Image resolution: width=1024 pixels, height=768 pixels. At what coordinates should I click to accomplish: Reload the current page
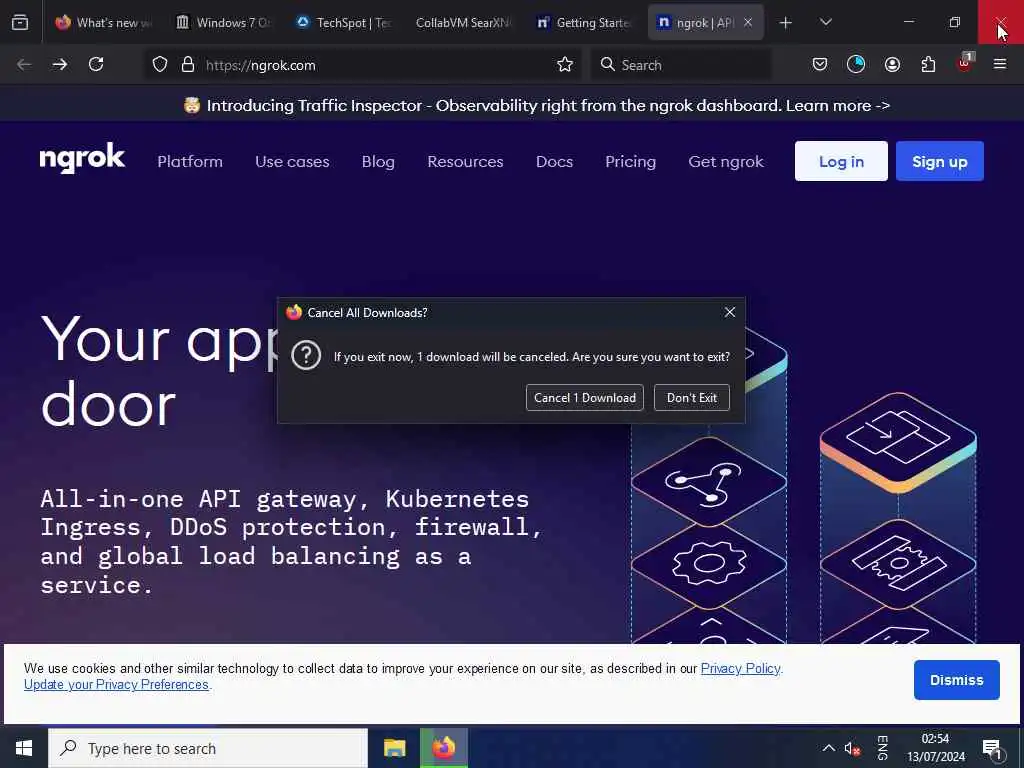click(x=96, y=64)
